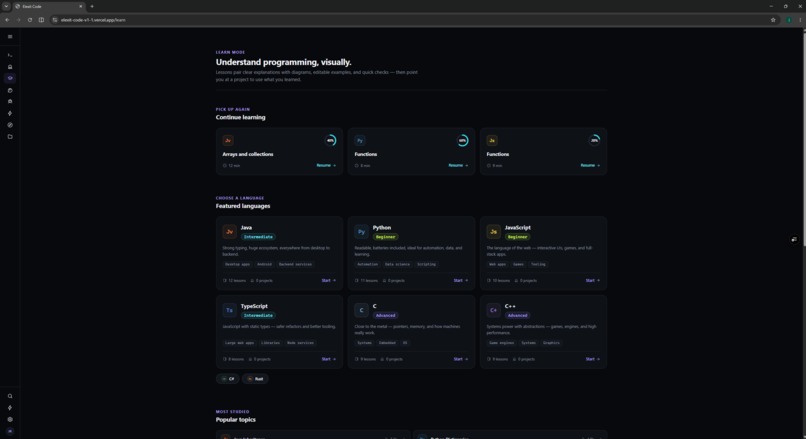Open the settings gear in bottom sidebar
The image size is (806, 439).
10,419
